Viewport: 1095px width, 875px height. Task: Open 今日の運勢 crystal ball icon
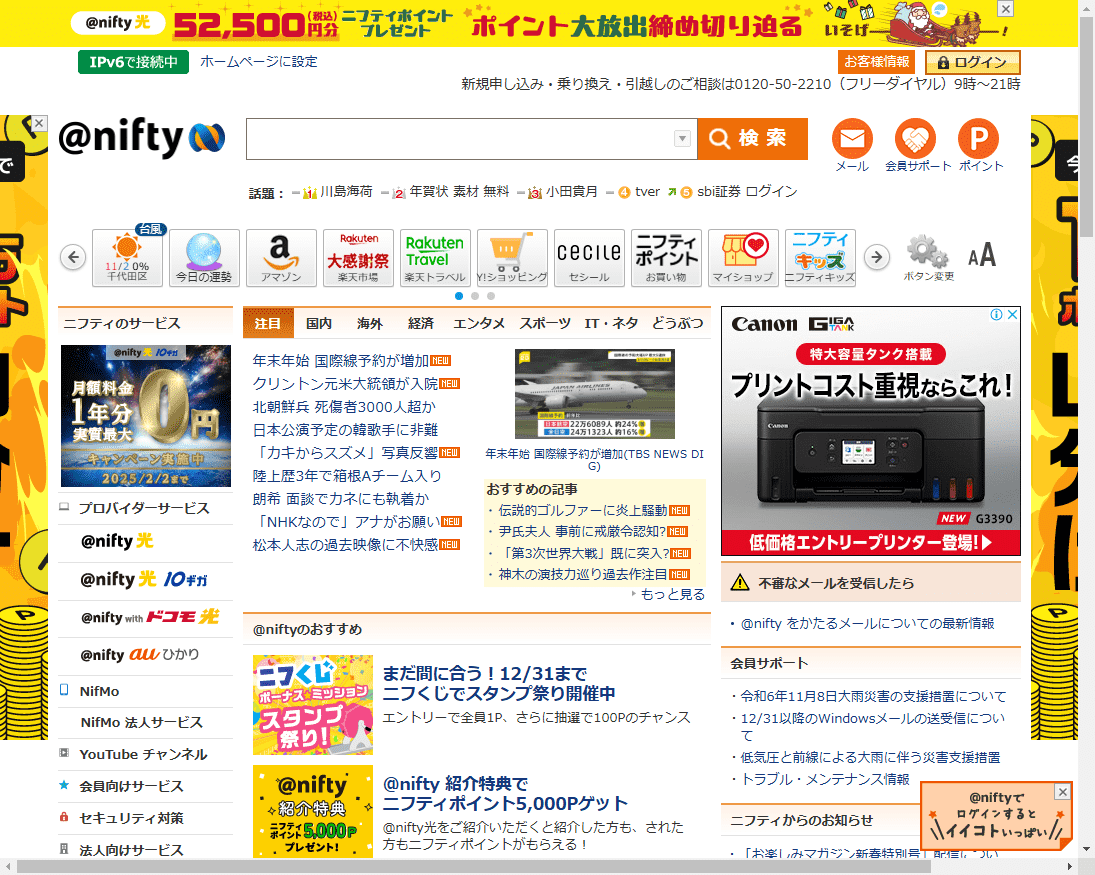pyautogui.click(x=204, y=258)
